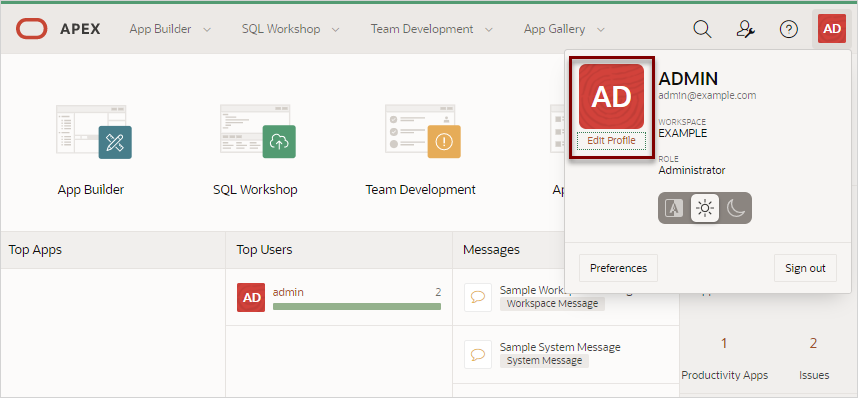Click the Preferences button
Image resolution: width=858 pixels, height=398 pixels.
point(618,268)
